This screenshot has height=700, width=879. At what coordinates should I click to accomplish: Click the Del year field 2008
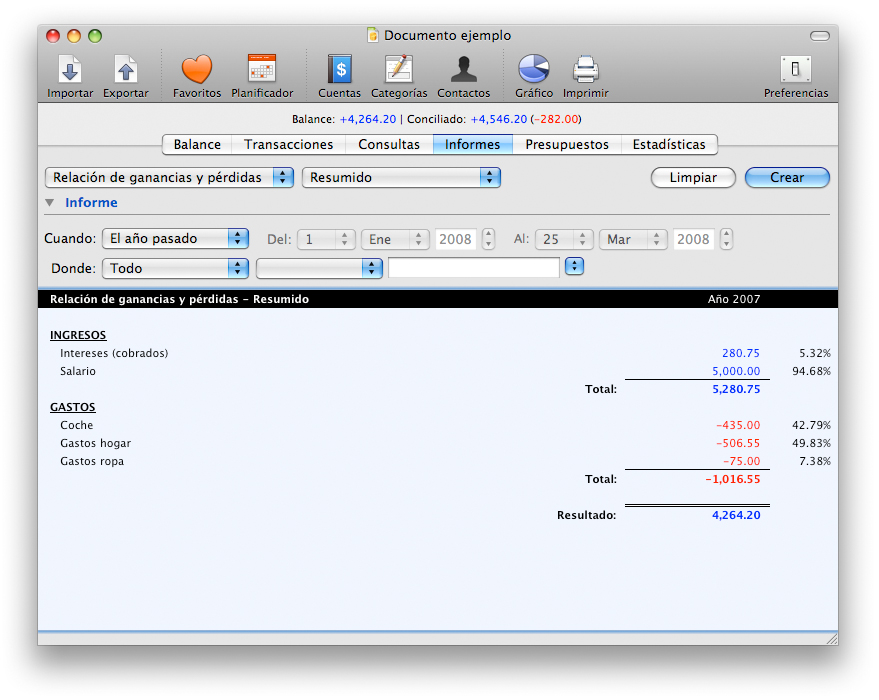point(455,239)
